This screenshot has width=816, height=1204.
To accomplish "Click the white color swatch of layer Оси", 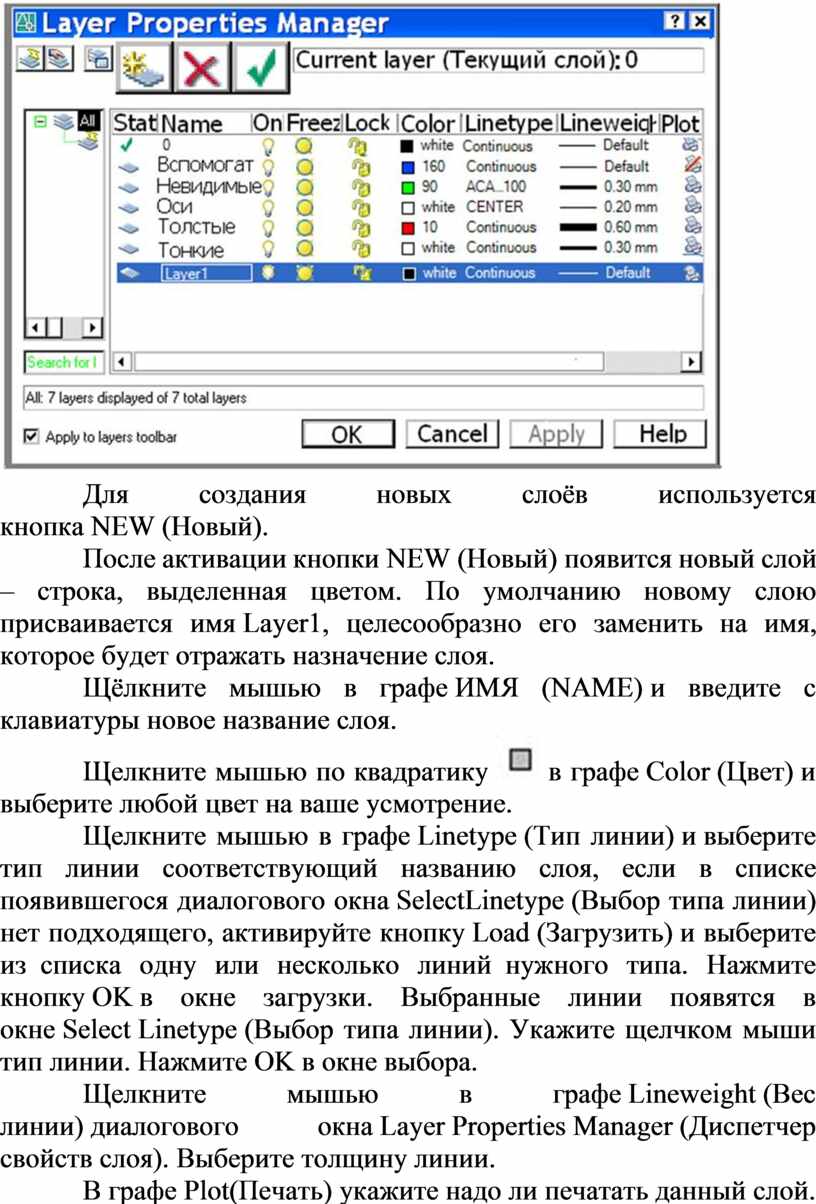I will (x=407, y=207).
